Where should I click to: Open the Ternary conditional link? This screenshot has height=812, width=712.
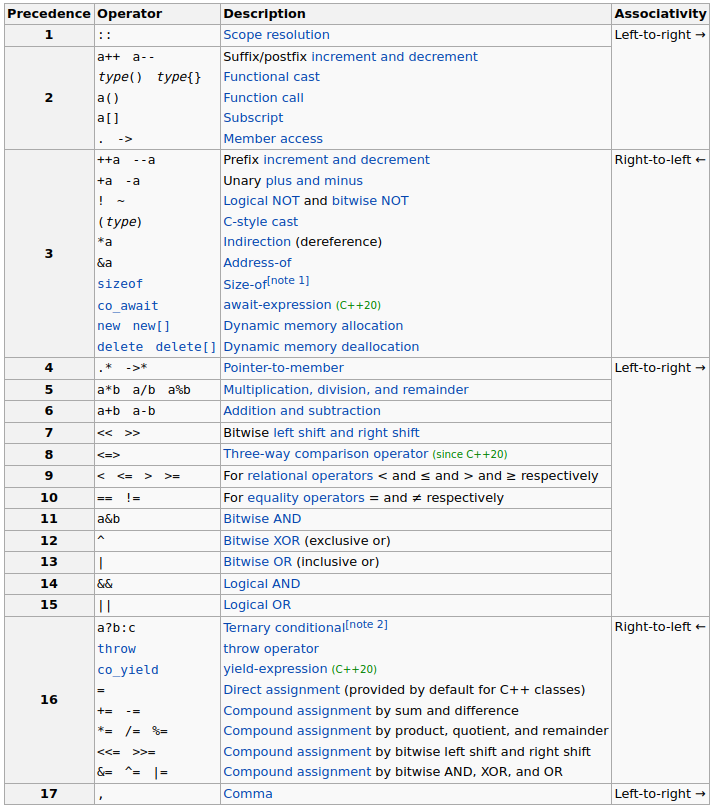point(284,628)
